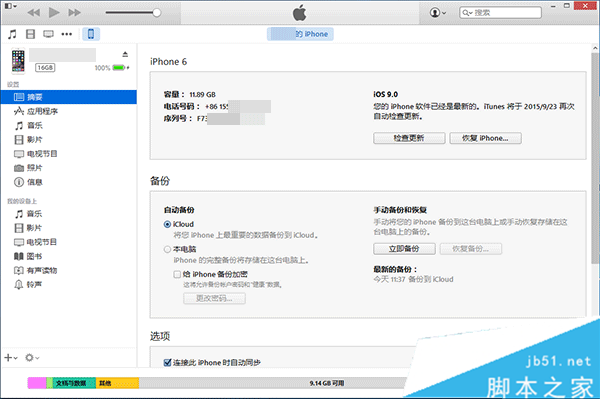Screen dimensions: 600x399
Task: Open 影片 under On My Device
Action: click(68, 228)
